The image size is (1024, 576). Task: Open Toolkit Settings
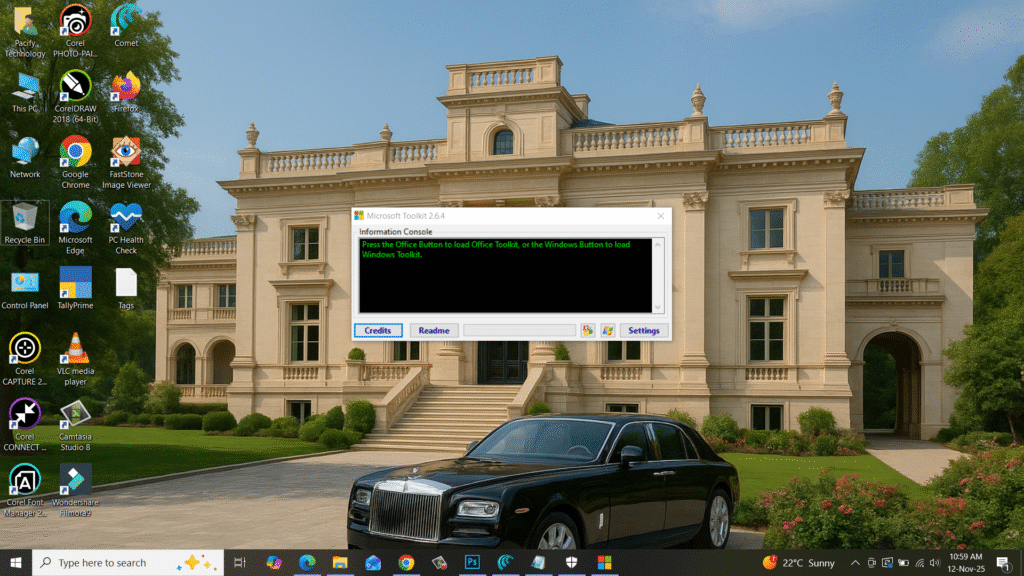pos(643,330)
